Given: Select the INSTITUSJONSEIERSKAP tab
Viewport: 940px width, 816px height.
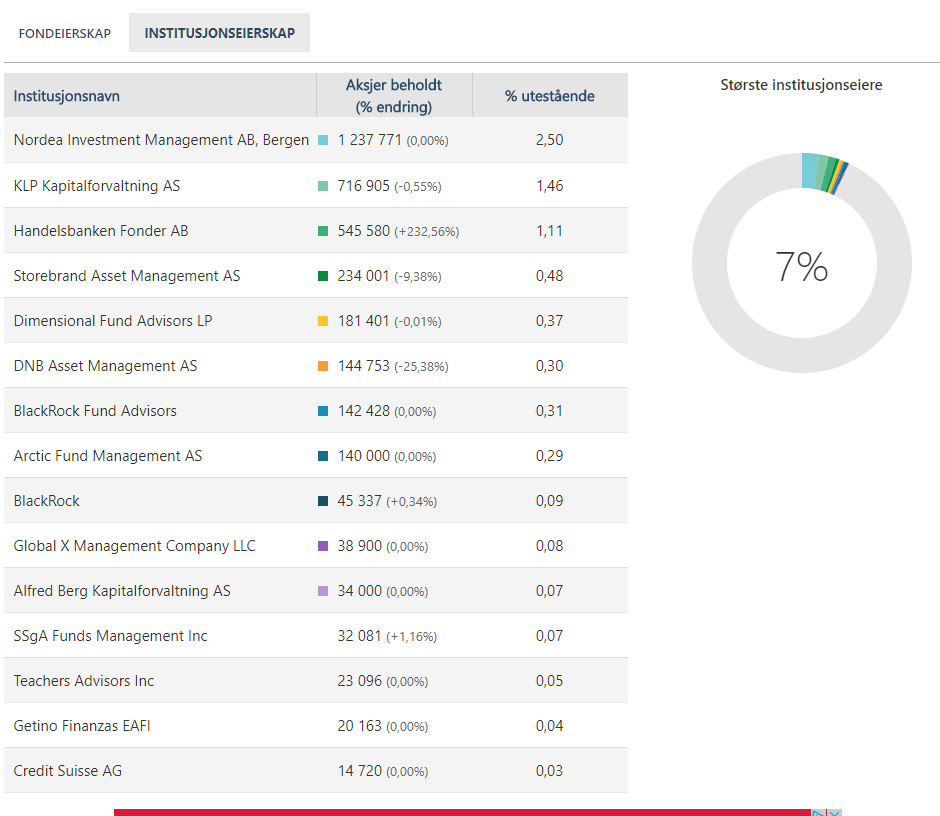Looking at the screenshot, I should click(219, 33).
